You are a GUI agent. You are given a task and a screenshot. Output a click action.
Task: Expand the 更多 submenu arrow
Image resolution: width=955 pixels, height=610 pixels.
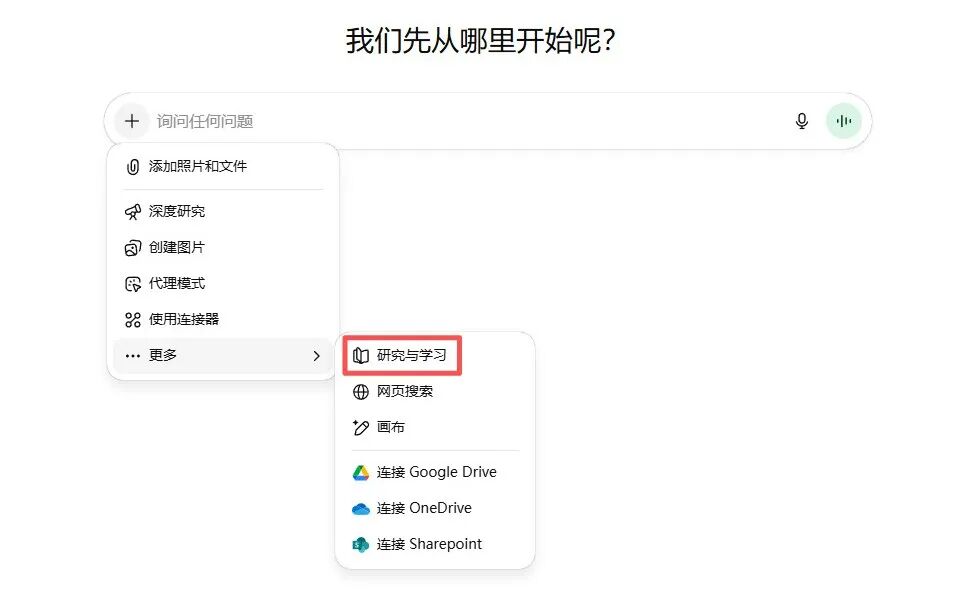(x=316, y=356)
